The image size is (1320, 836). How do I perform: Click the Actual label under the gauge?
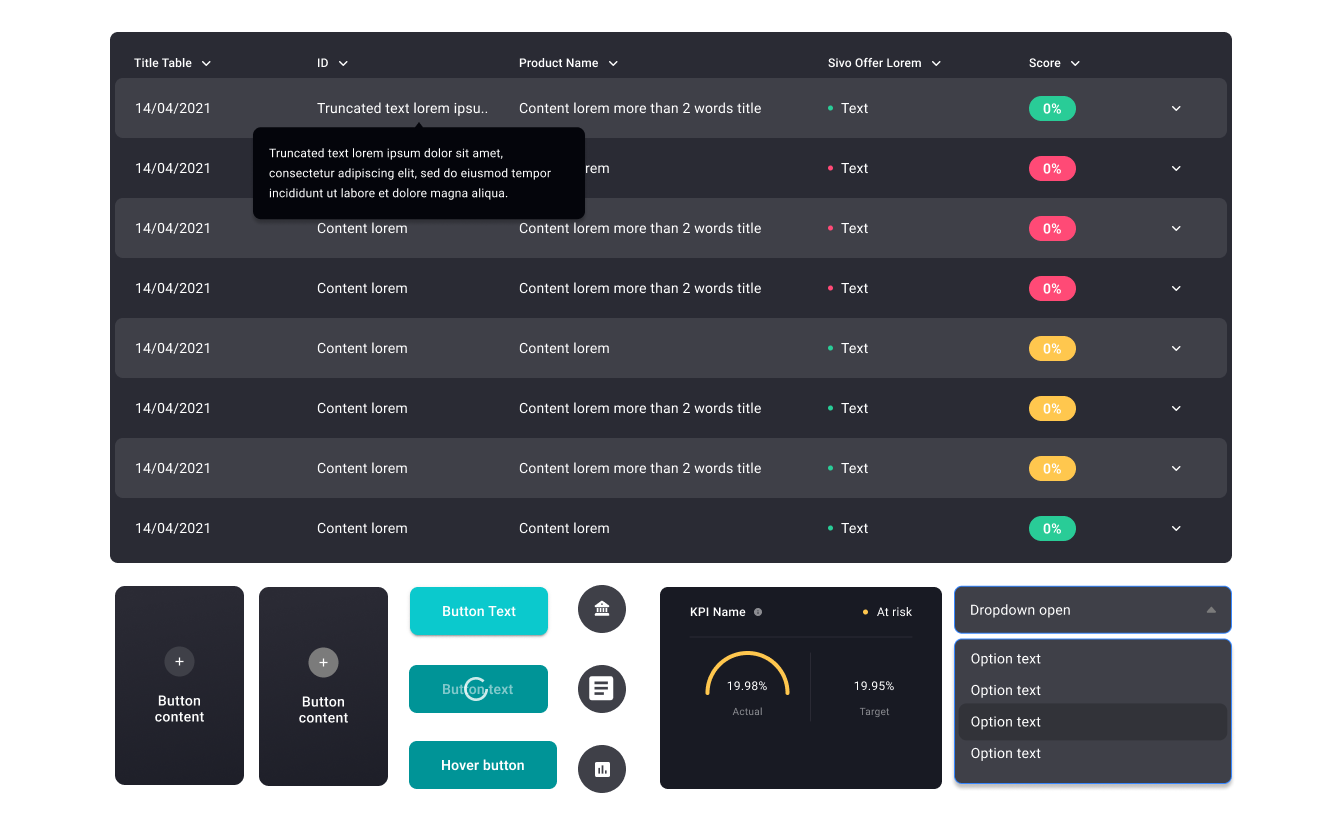(747, 712)
